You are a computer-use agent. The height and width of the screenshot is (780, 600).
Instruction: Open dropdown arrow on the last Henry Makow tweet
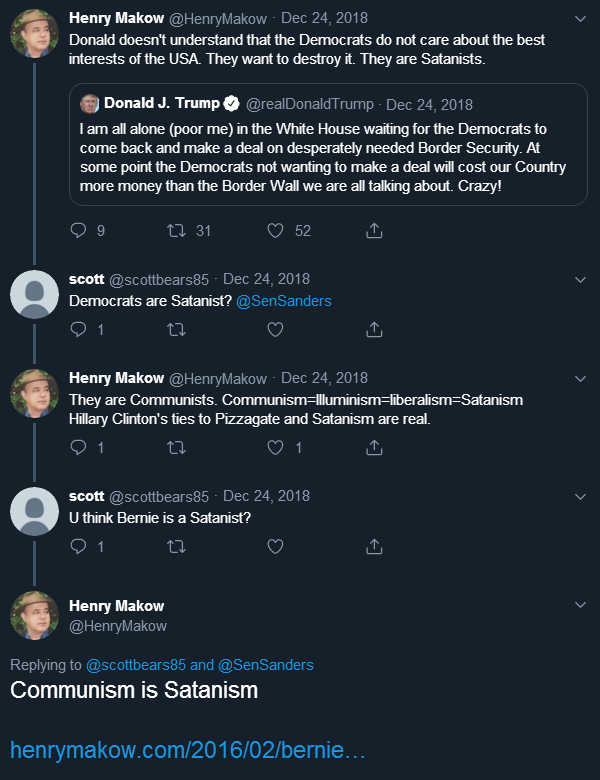coord(581,605)
